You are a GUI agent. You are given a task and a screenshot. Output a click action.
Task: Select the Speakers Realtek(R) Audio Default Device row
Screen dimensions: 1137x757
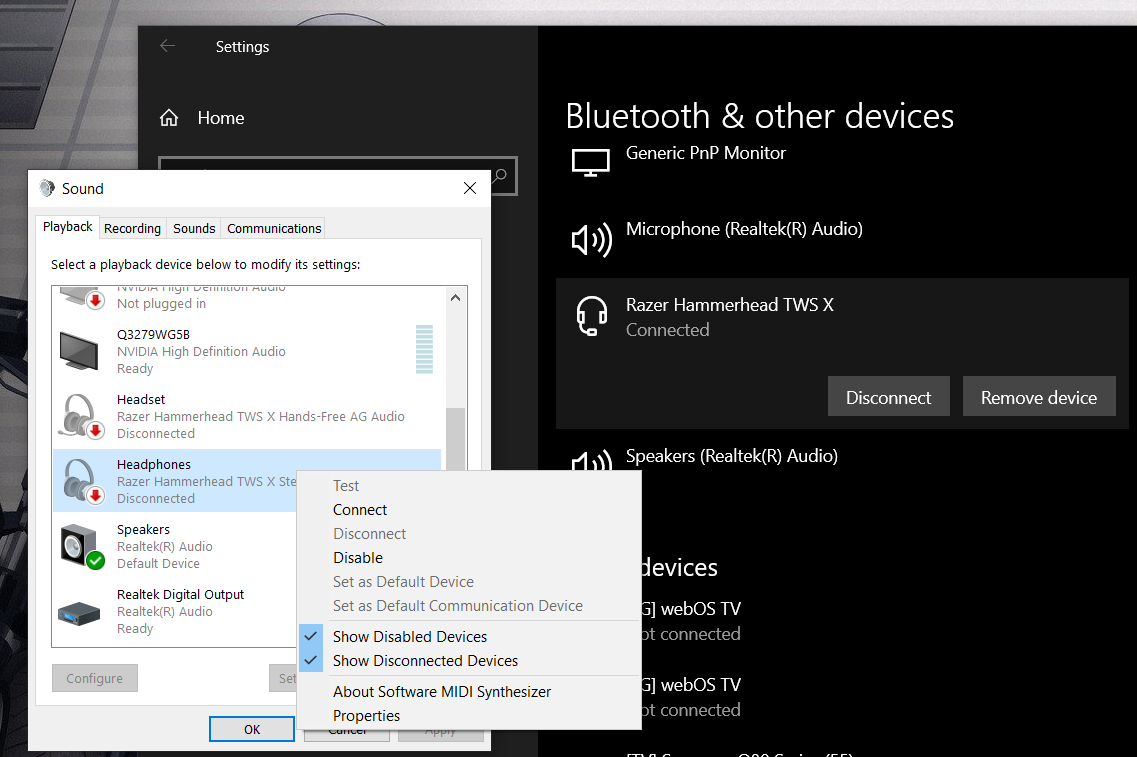(x=174, y=547)
